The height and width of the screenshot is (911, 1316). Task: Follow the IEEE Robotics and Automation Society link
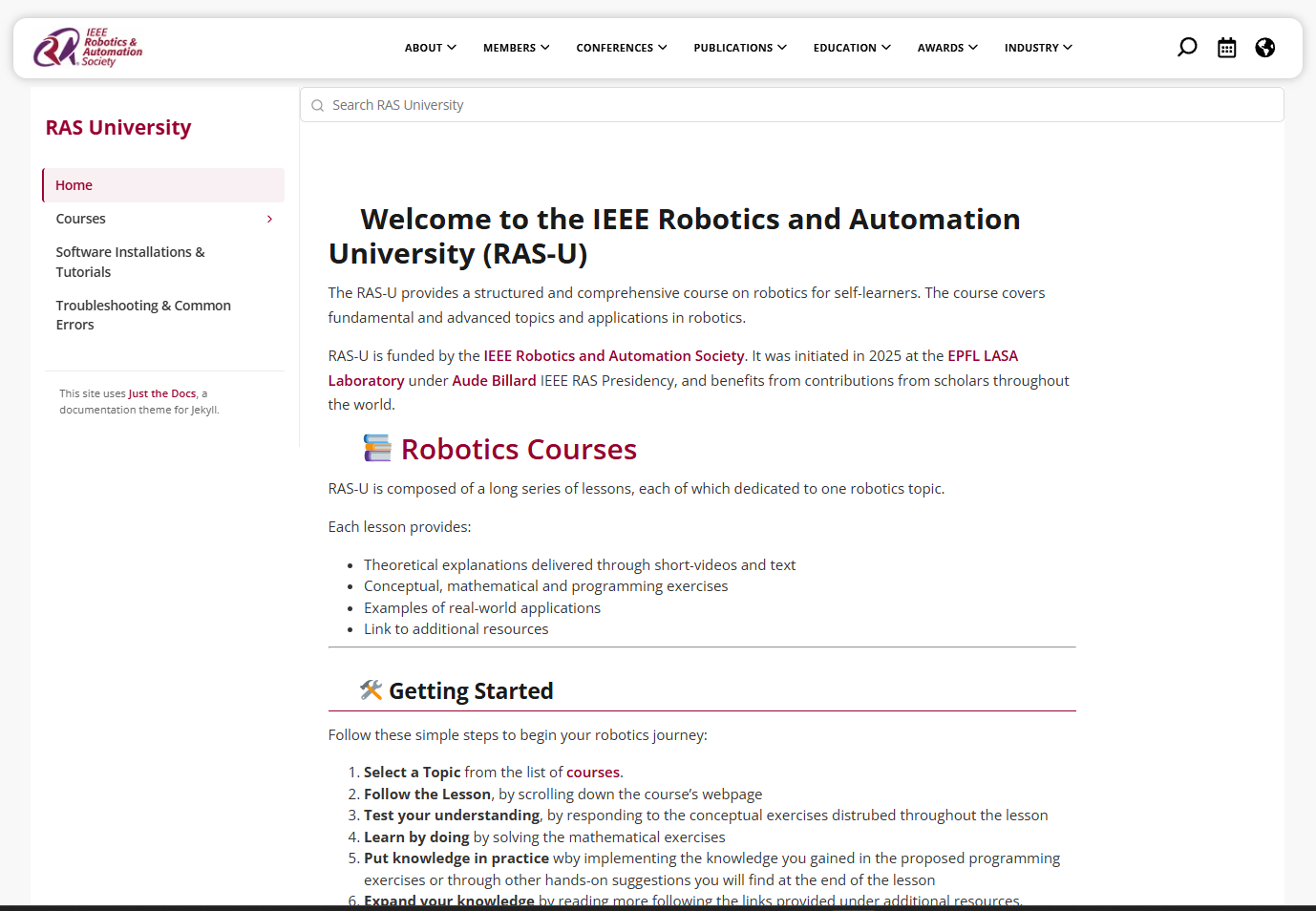[614, 355]
